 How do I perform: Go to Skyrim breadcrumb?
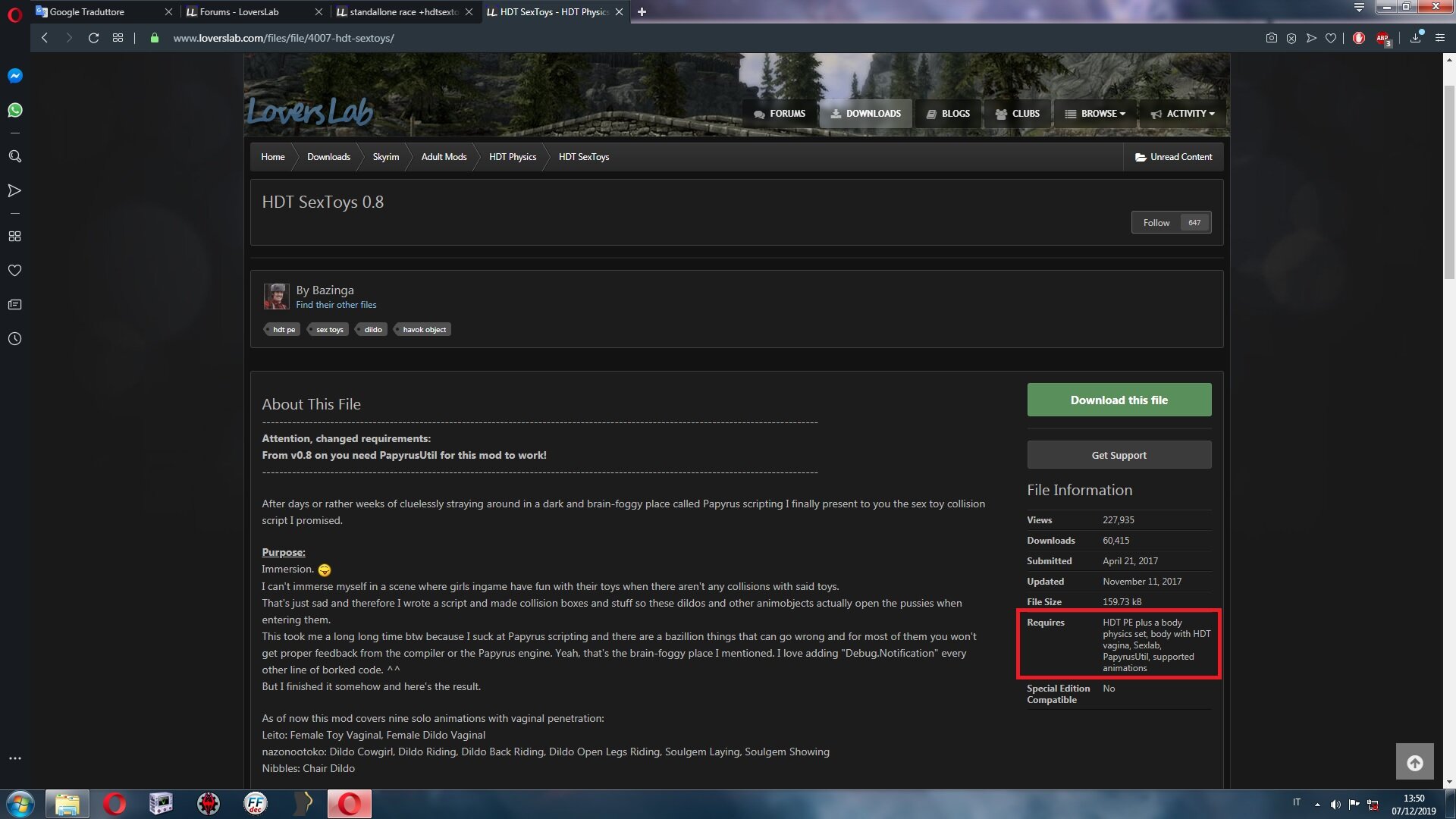pos(385,157)
